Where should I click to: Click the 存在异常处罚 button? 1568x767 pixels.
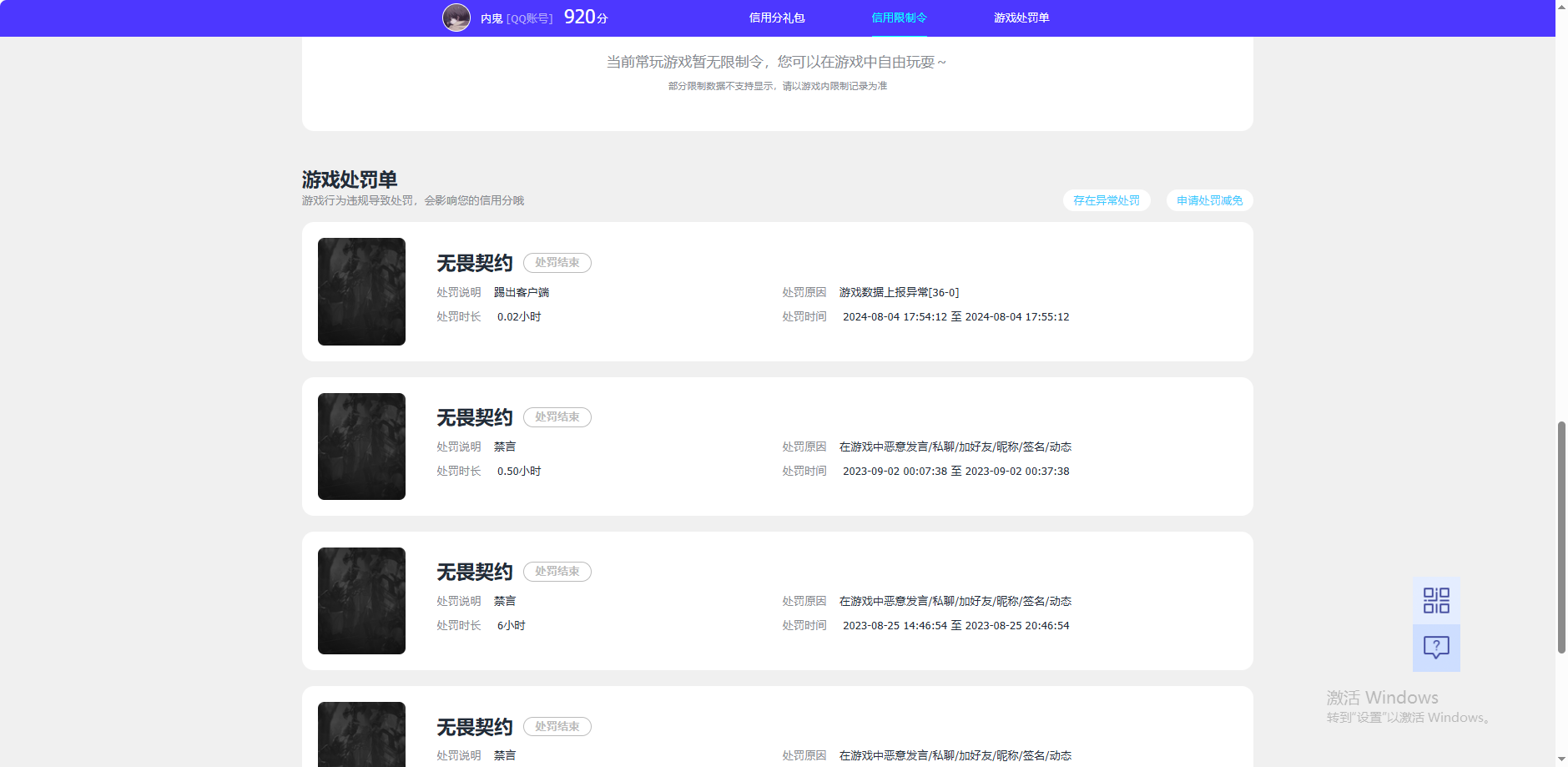[x=1107, y=200]
